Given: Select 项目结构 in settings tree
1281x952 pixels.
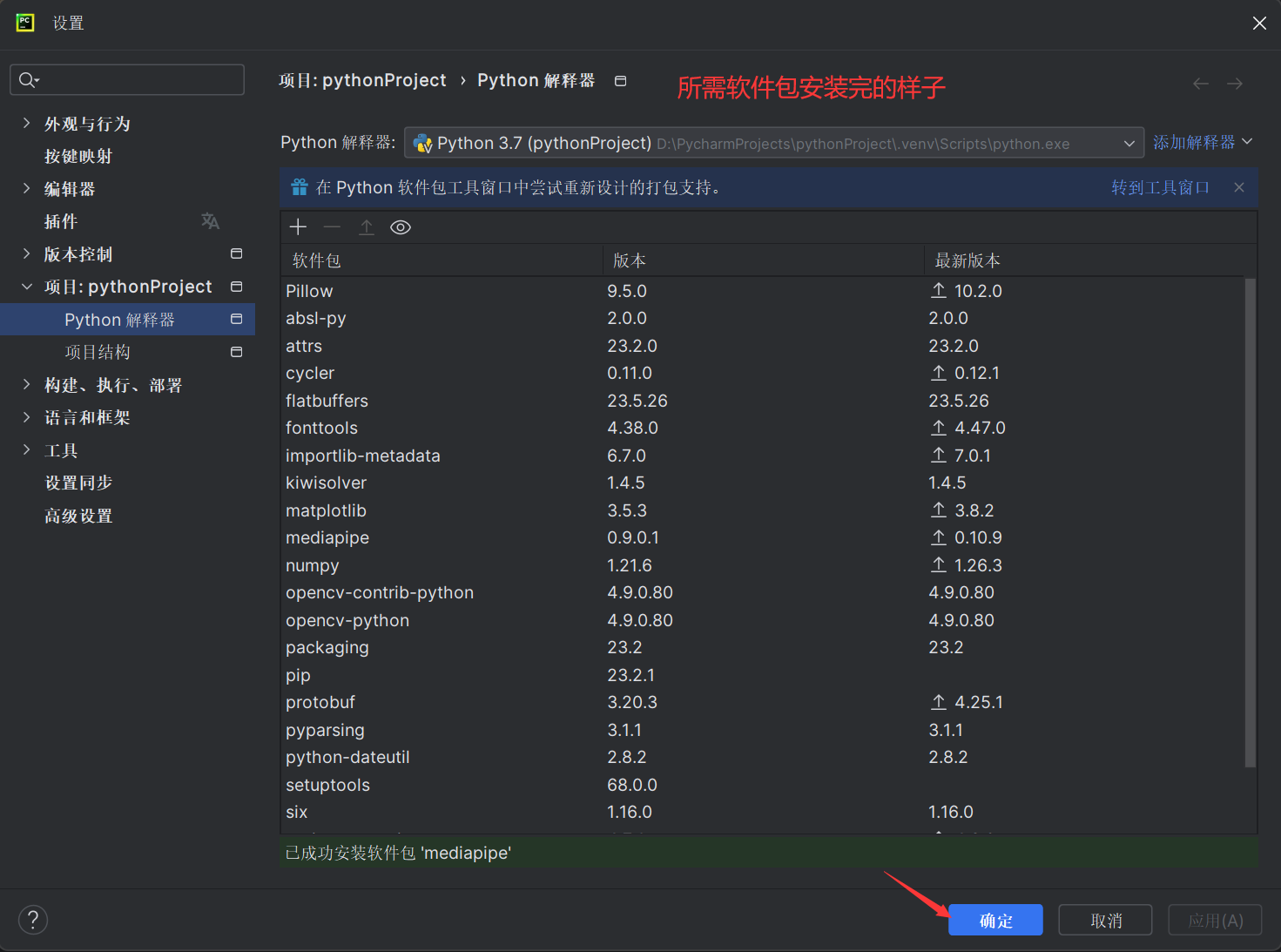Looking at the screenshot, I should click(x=98, y=352).
